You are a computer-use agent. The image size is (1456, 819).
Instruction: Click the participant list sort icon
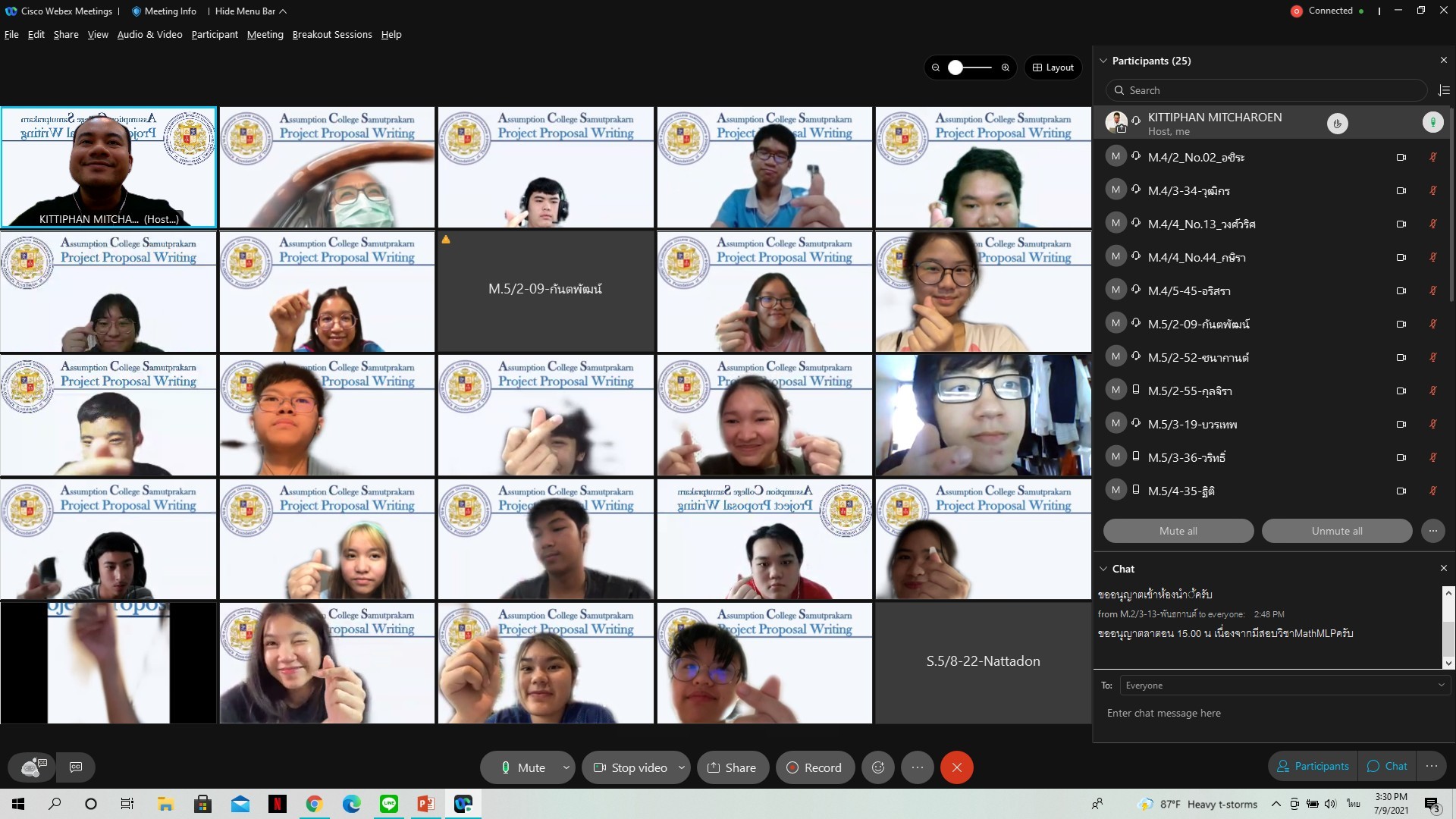point(1444,90)
